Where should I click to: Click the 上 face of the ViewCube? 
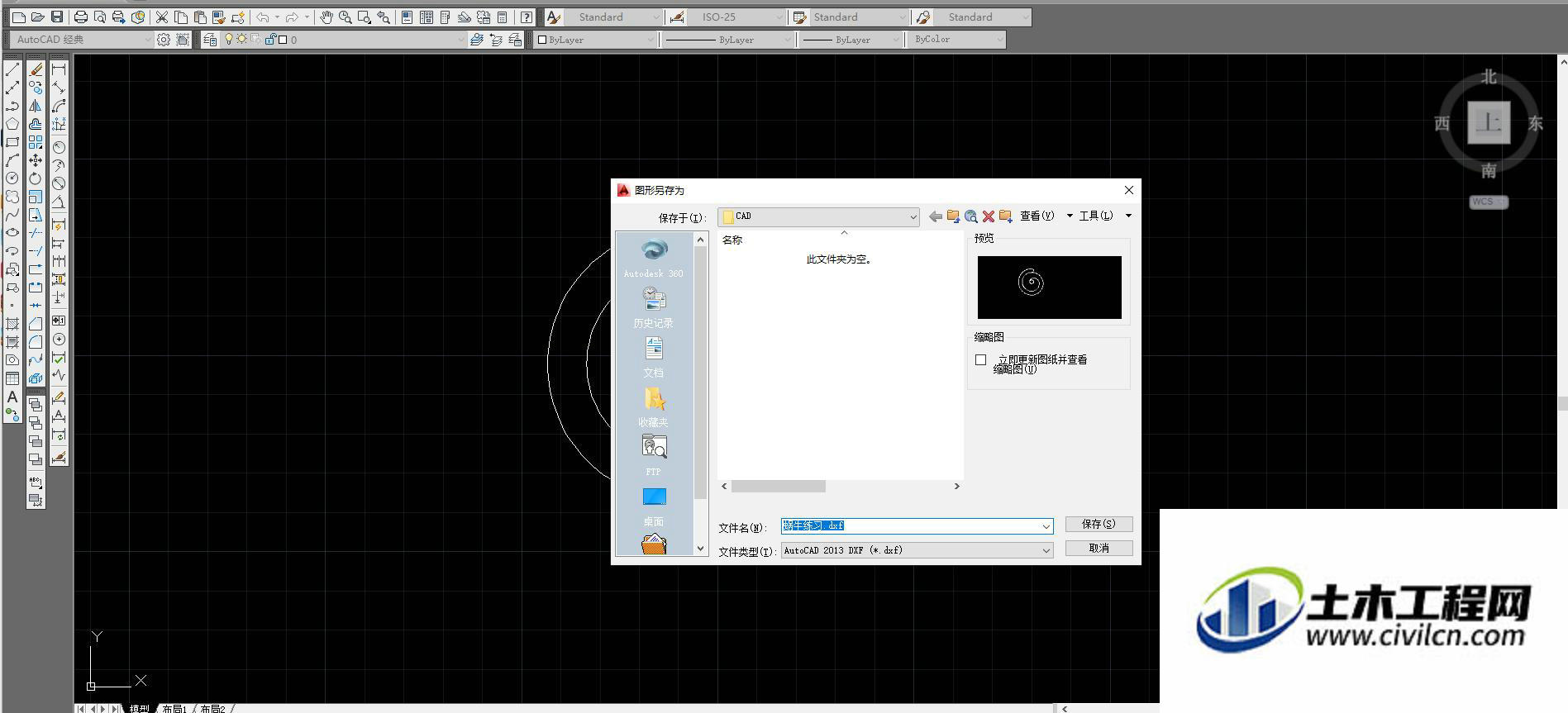coord(1489,123)
